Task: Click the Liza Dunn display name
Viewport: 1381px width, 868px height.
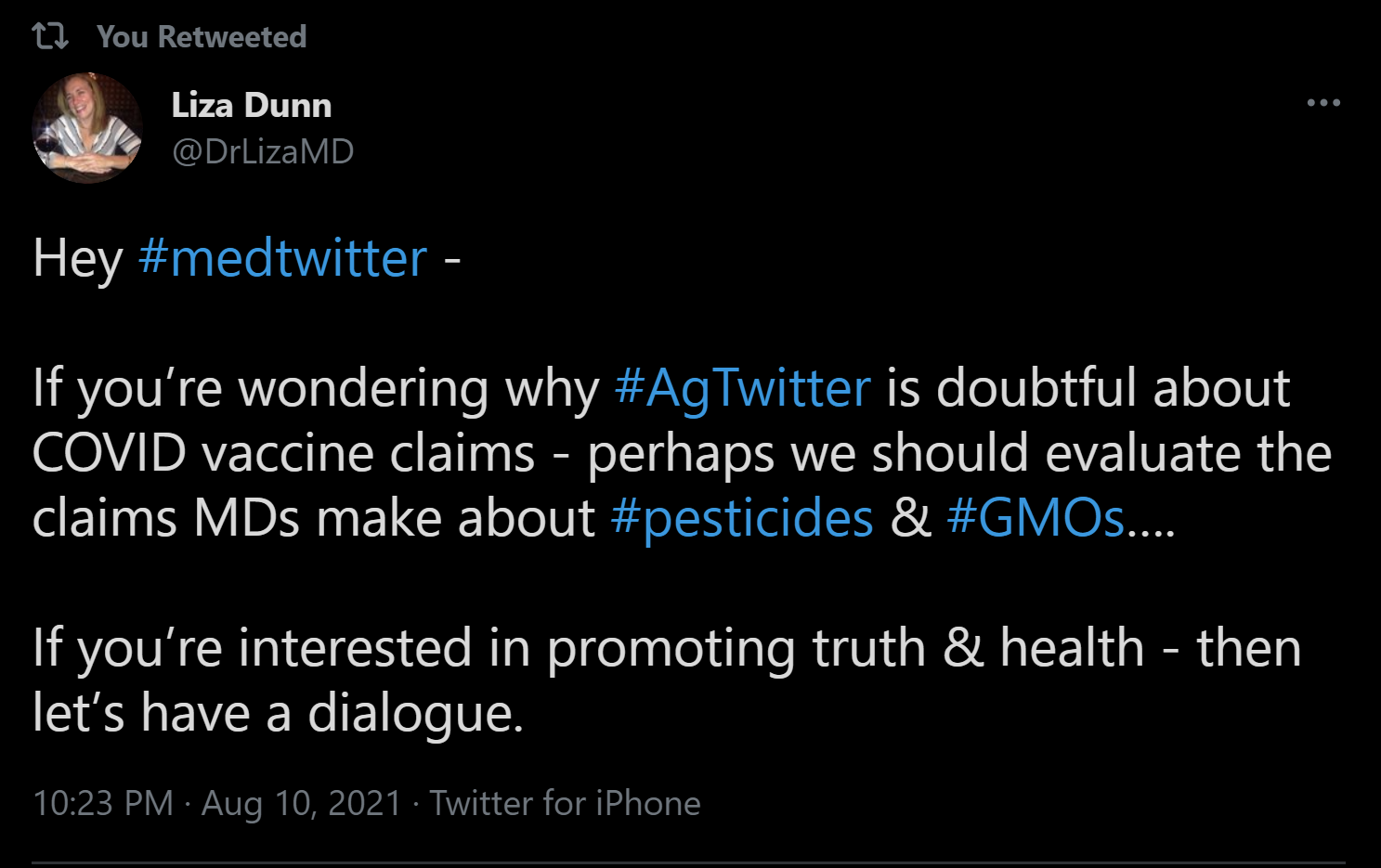Action: tap(251, 106)
